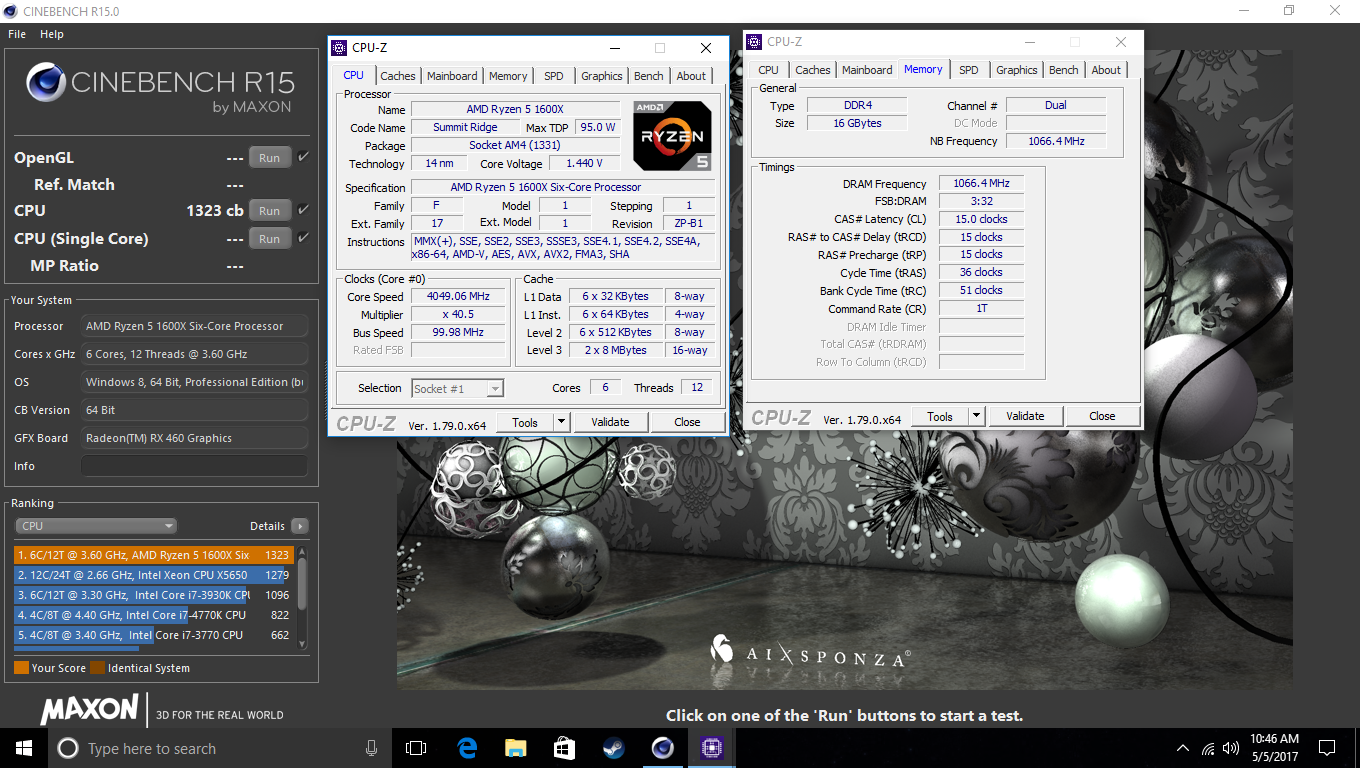Open the Windows Start menu

tap(24, 748)
